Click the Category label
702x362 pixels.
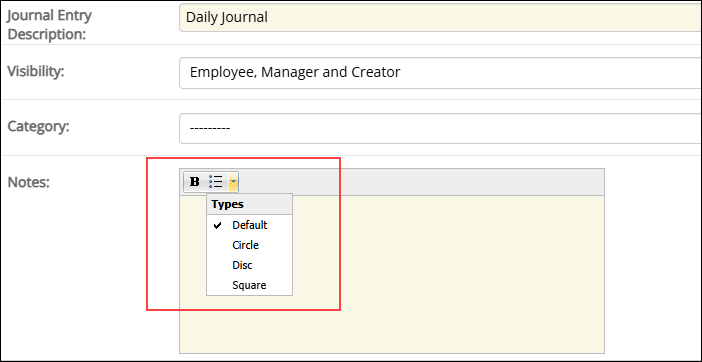pos(39,127)
